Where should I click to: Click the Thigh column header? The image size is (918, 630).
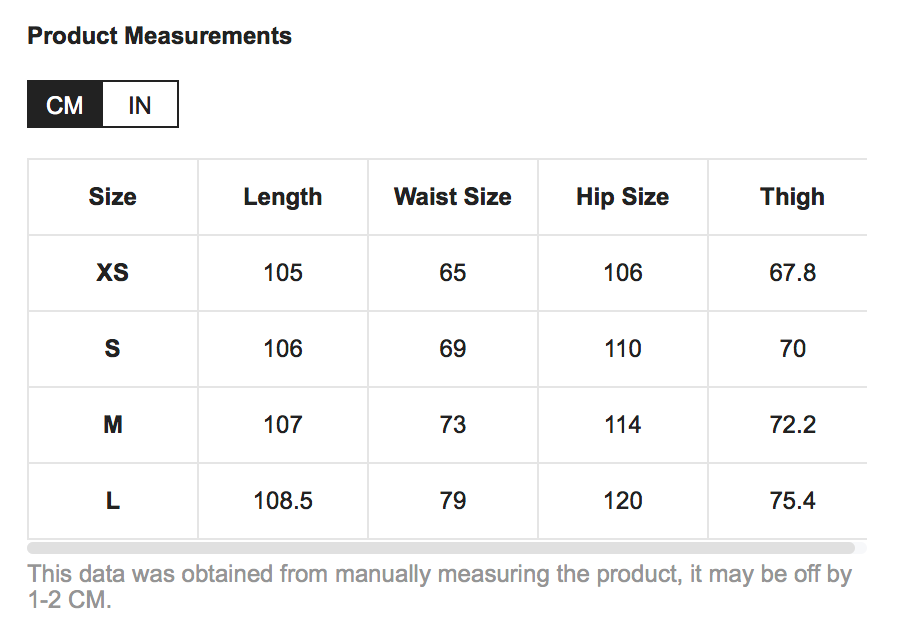tap(792, 197)
